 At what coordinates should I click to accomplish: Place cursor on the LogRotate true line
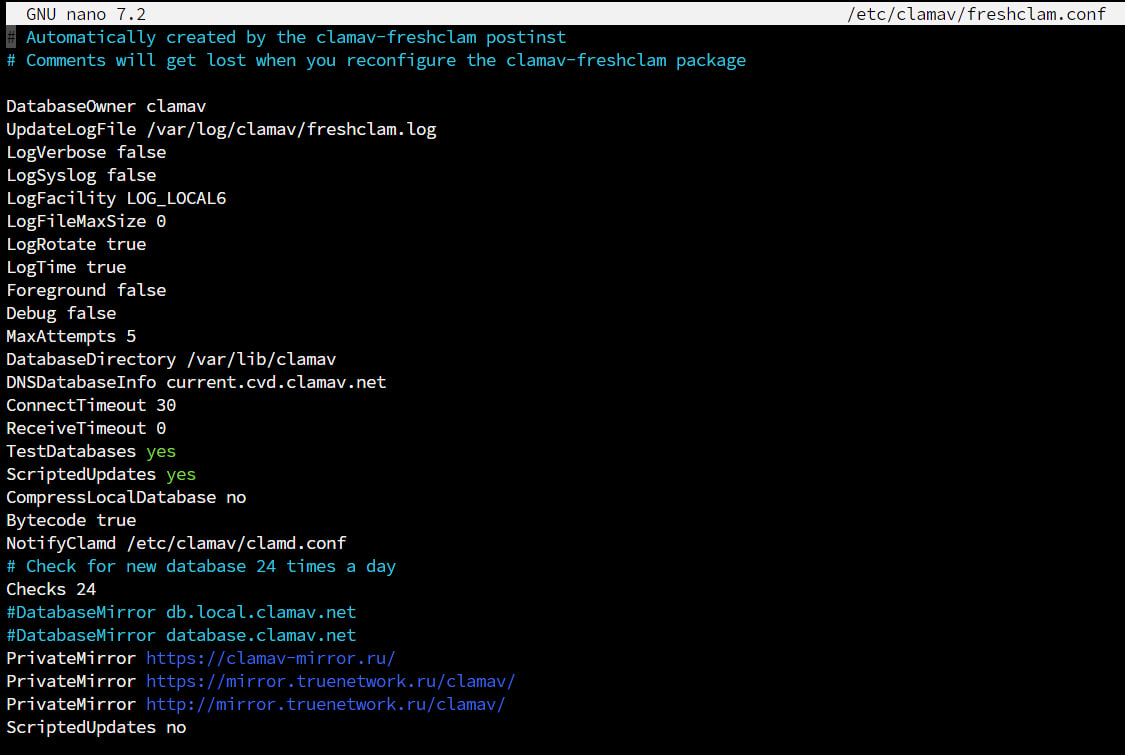coord(76,244)
